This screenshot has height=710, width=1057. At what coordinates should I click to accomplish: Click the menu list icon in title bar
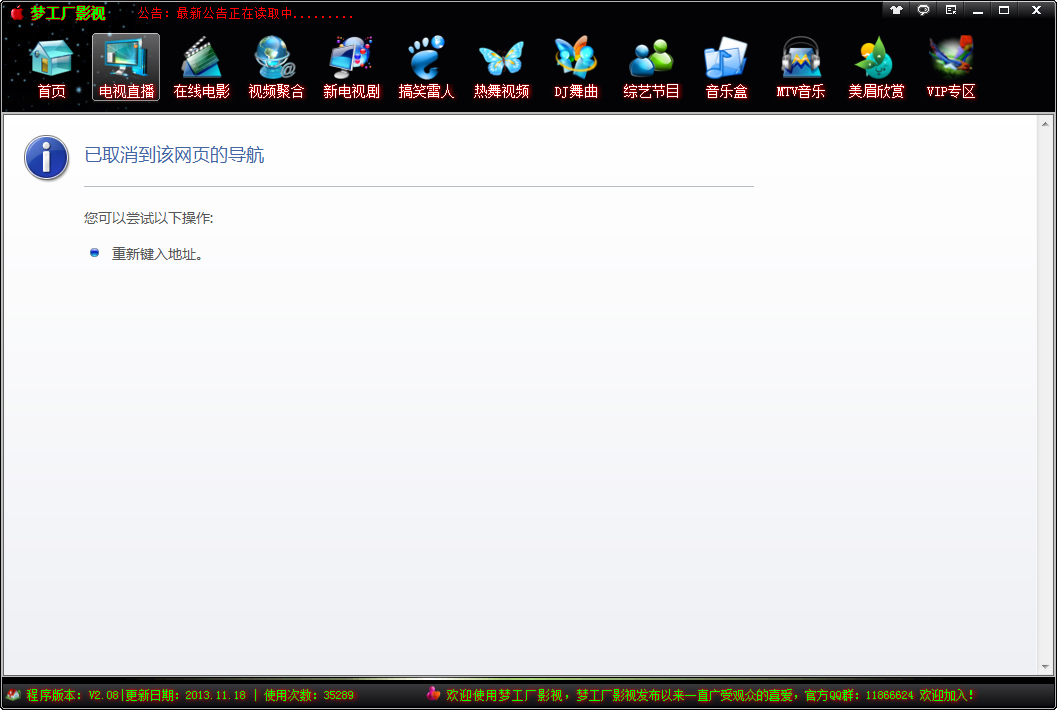coord(951,10)
